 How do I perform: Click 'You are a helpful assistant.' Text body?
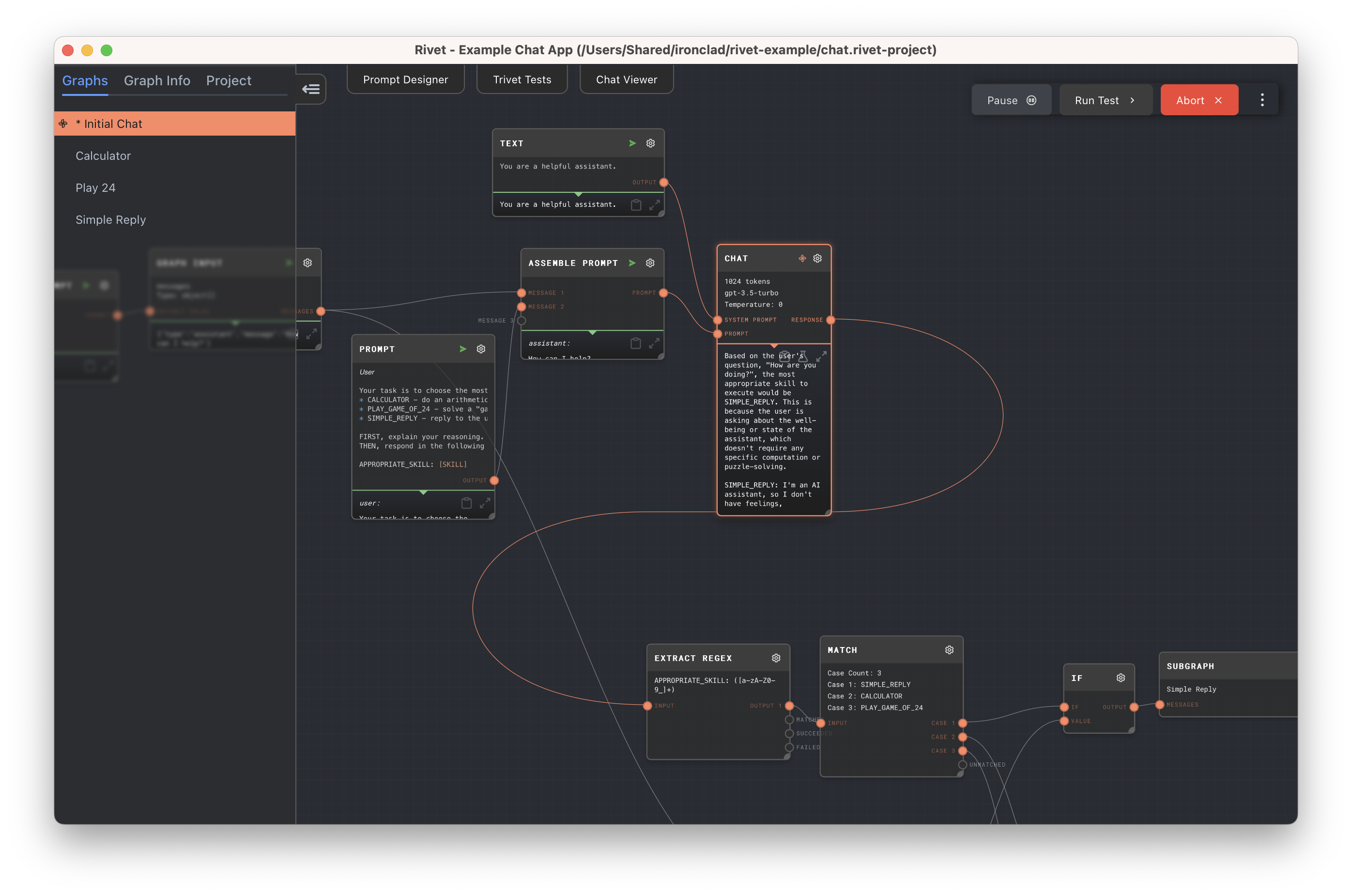557,166
